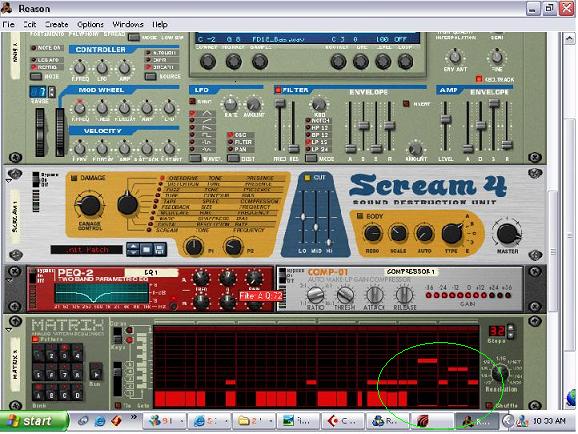Image resolution: width=578 pixels, height=434 pixels.
Task: Click the Scream 4 patch up/down selector
Action: click(x=133, y=249)
